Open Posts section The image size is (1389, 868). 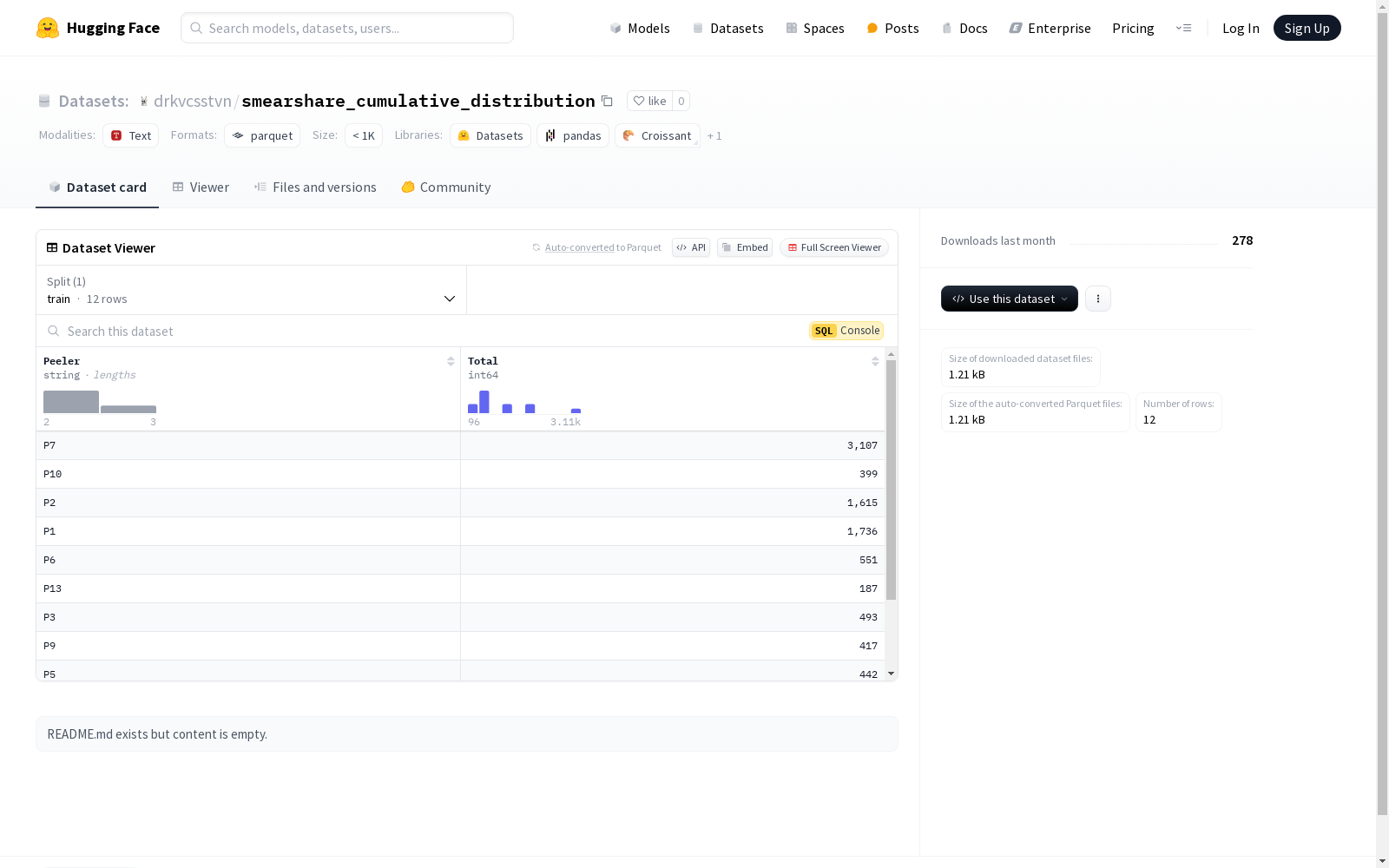click(x=892, y=28)
